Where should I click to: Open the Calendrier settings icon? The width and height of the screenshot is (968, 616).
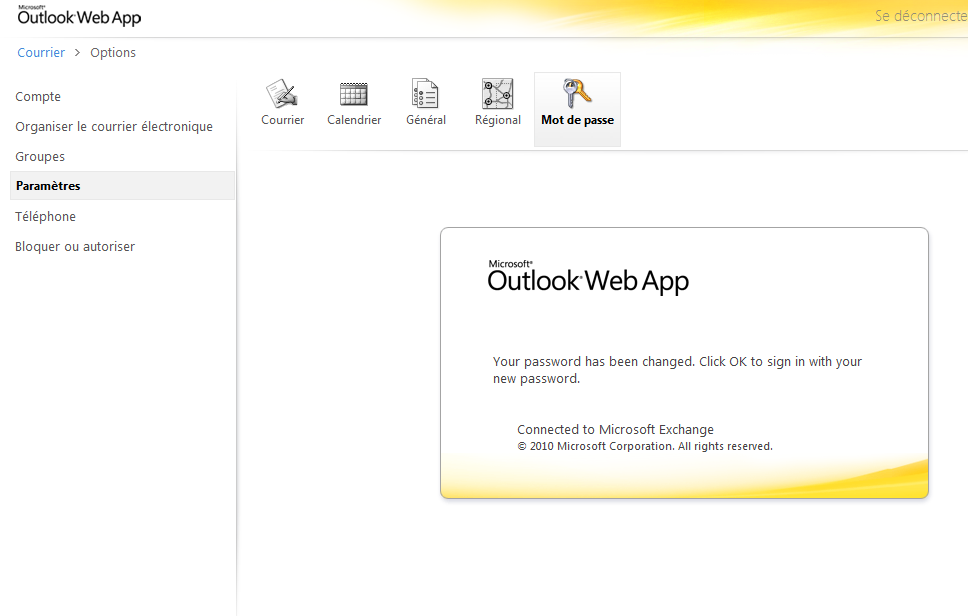(354, 94)
